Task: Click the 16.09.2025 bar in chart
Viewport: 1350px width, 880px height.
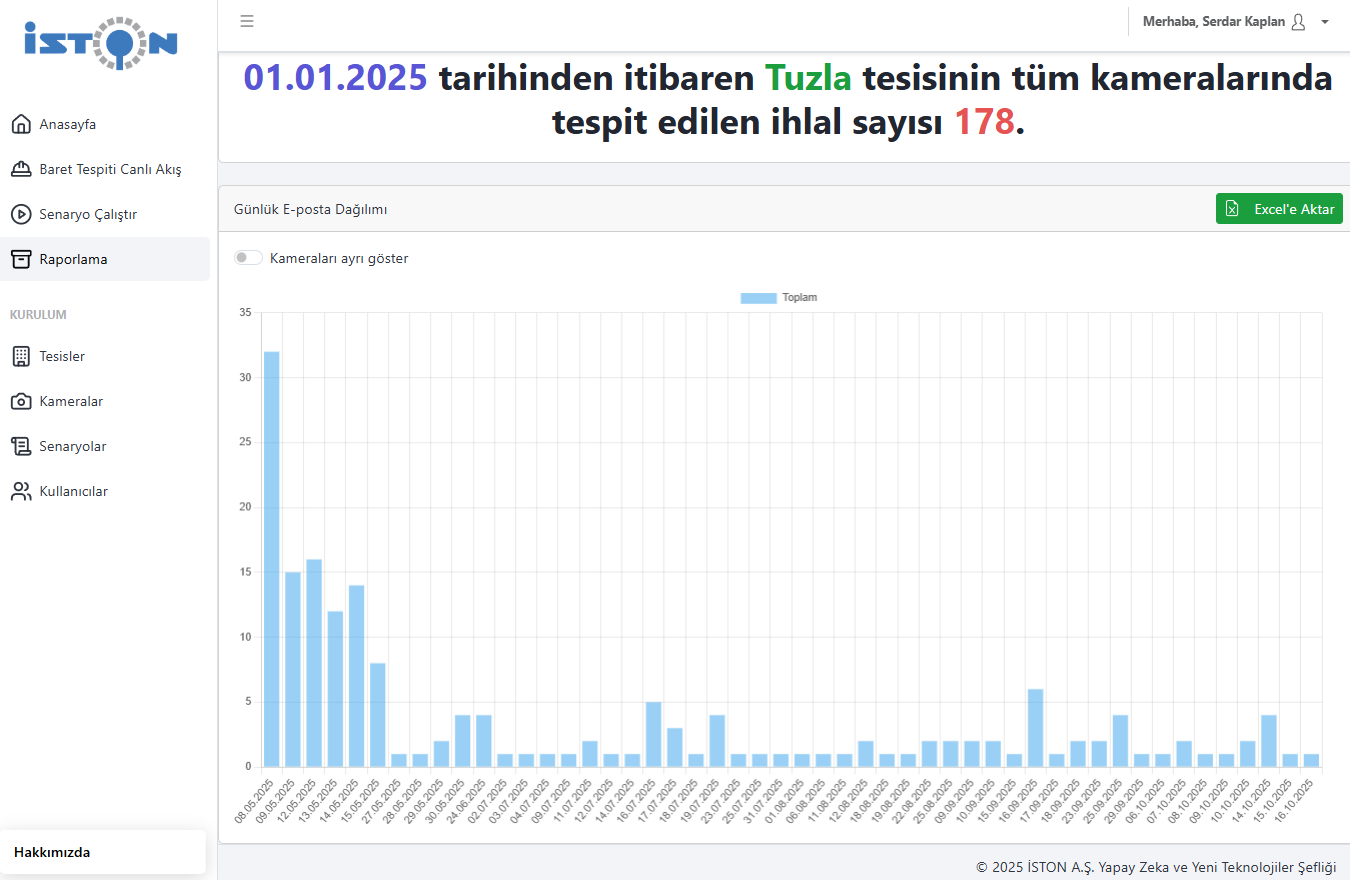Action: [x=1035, y=728]
